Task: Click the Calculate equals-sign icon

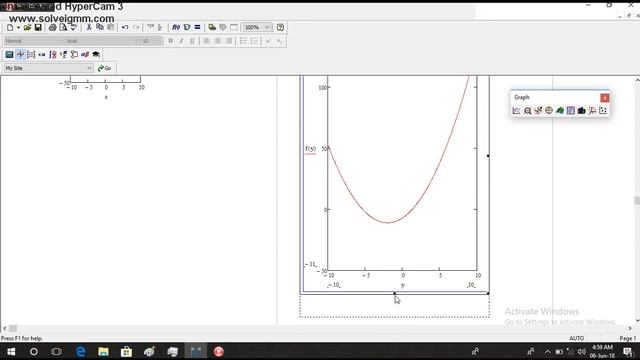Action: click(198, 27)
